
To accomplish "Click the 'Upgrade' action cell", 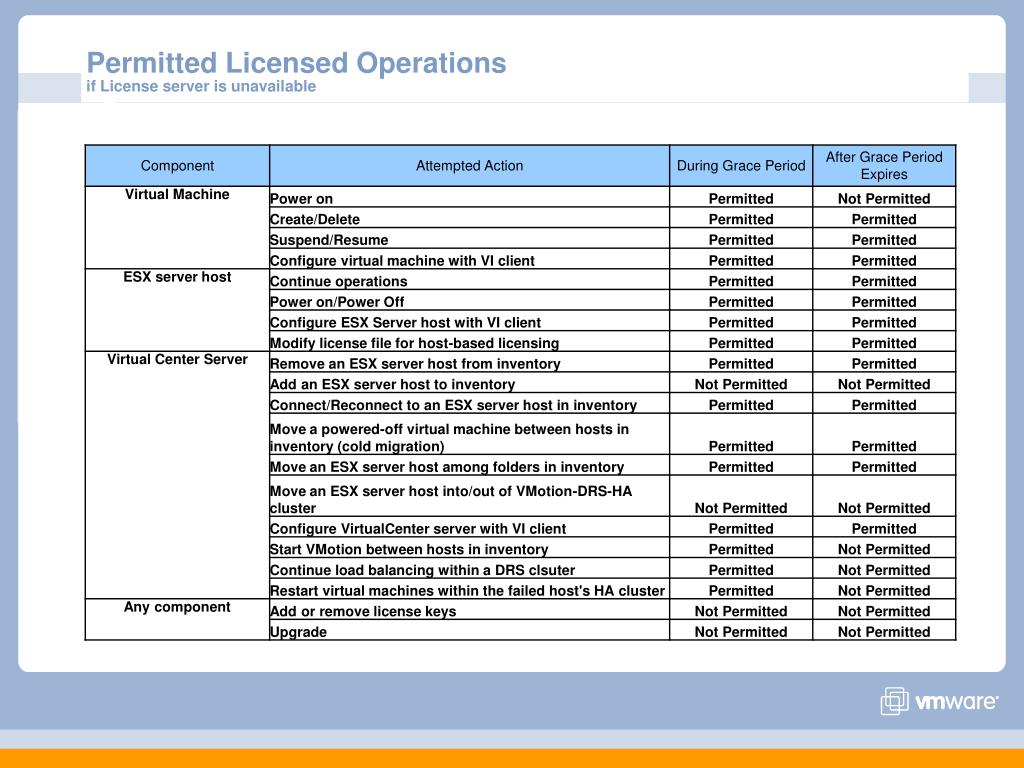I will point(470,632).
